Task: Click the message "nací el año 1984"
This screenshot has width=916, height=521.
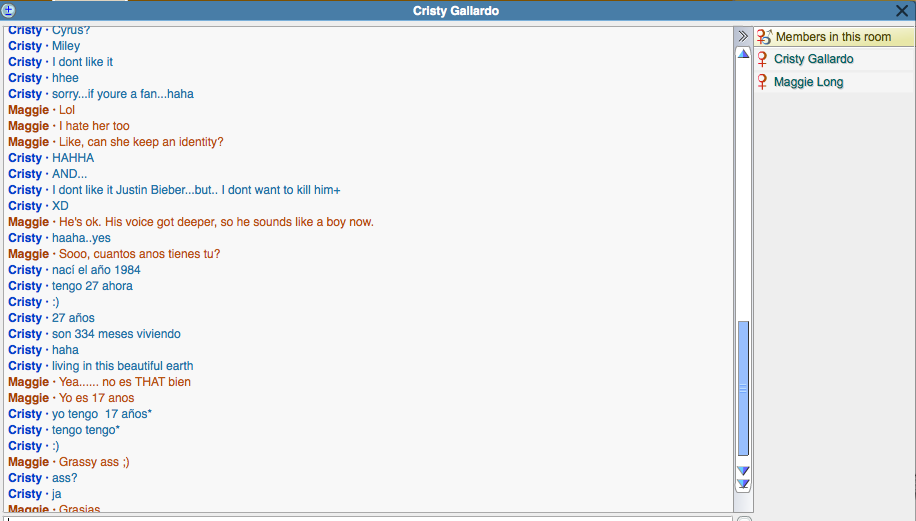Action: [96, 270]
